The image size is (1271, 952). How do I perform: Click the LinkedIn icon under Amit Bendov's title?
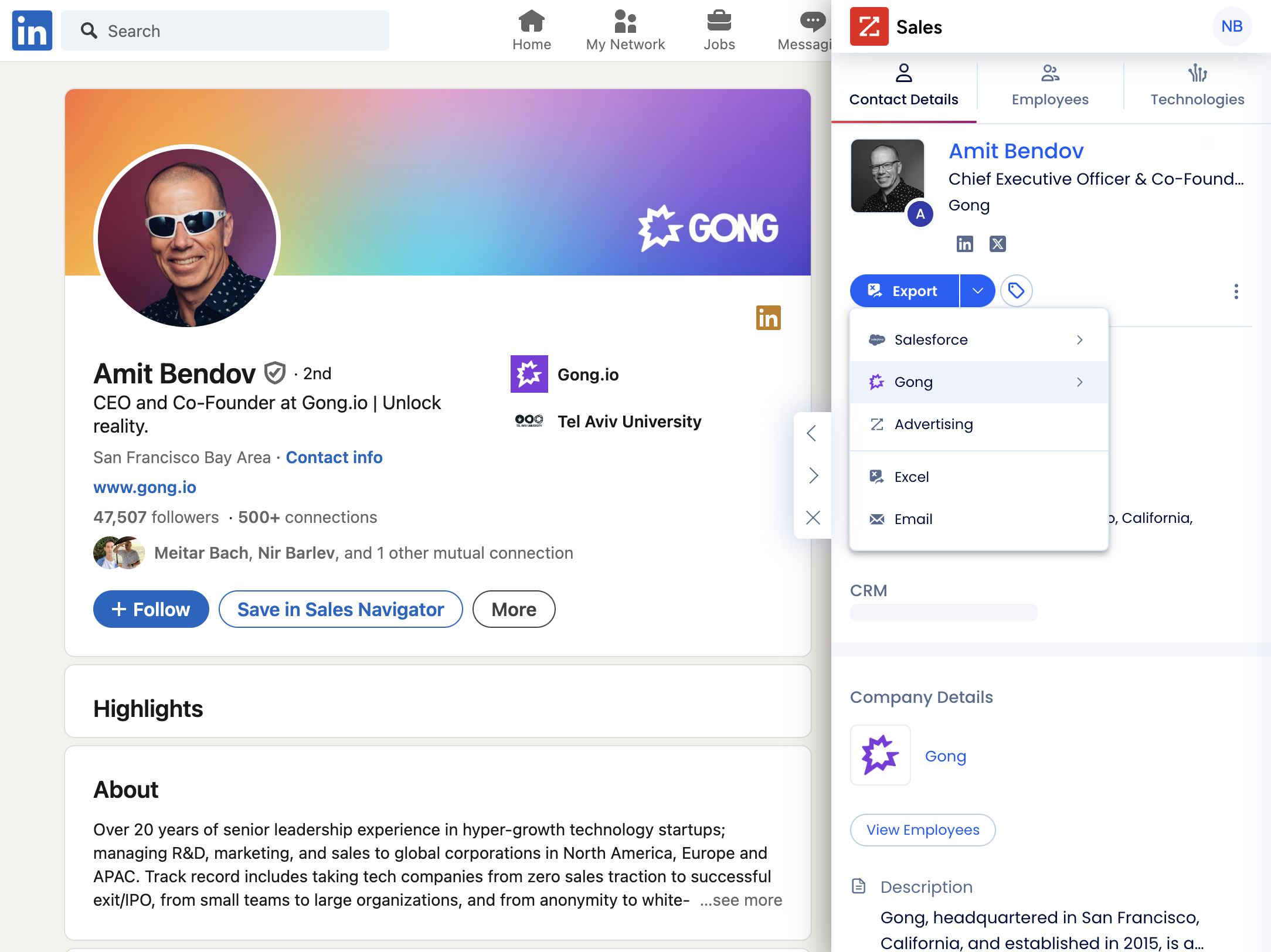point(964,244)
